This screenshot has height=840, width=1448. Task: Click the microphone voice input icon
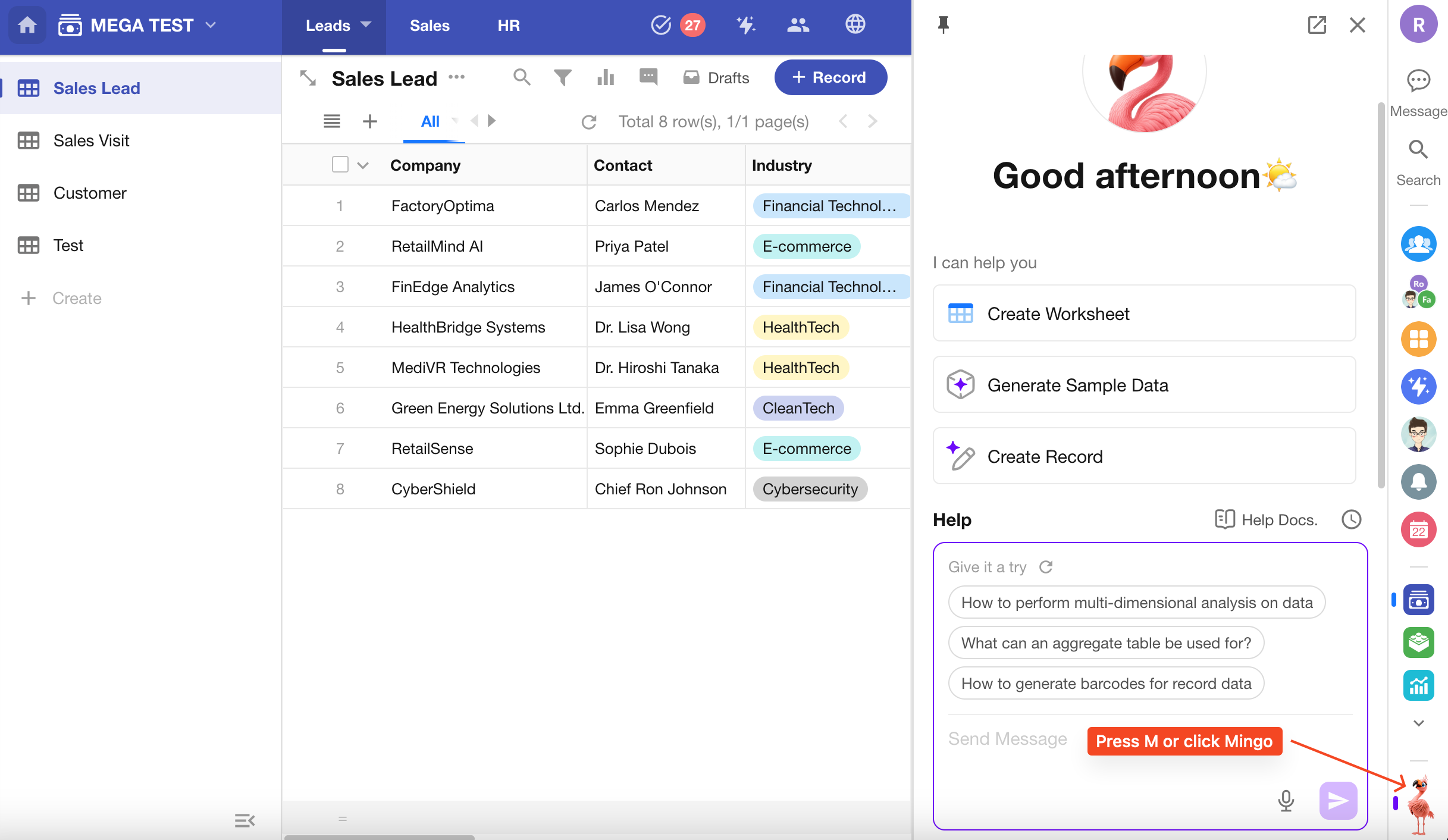coord(1286,801)
